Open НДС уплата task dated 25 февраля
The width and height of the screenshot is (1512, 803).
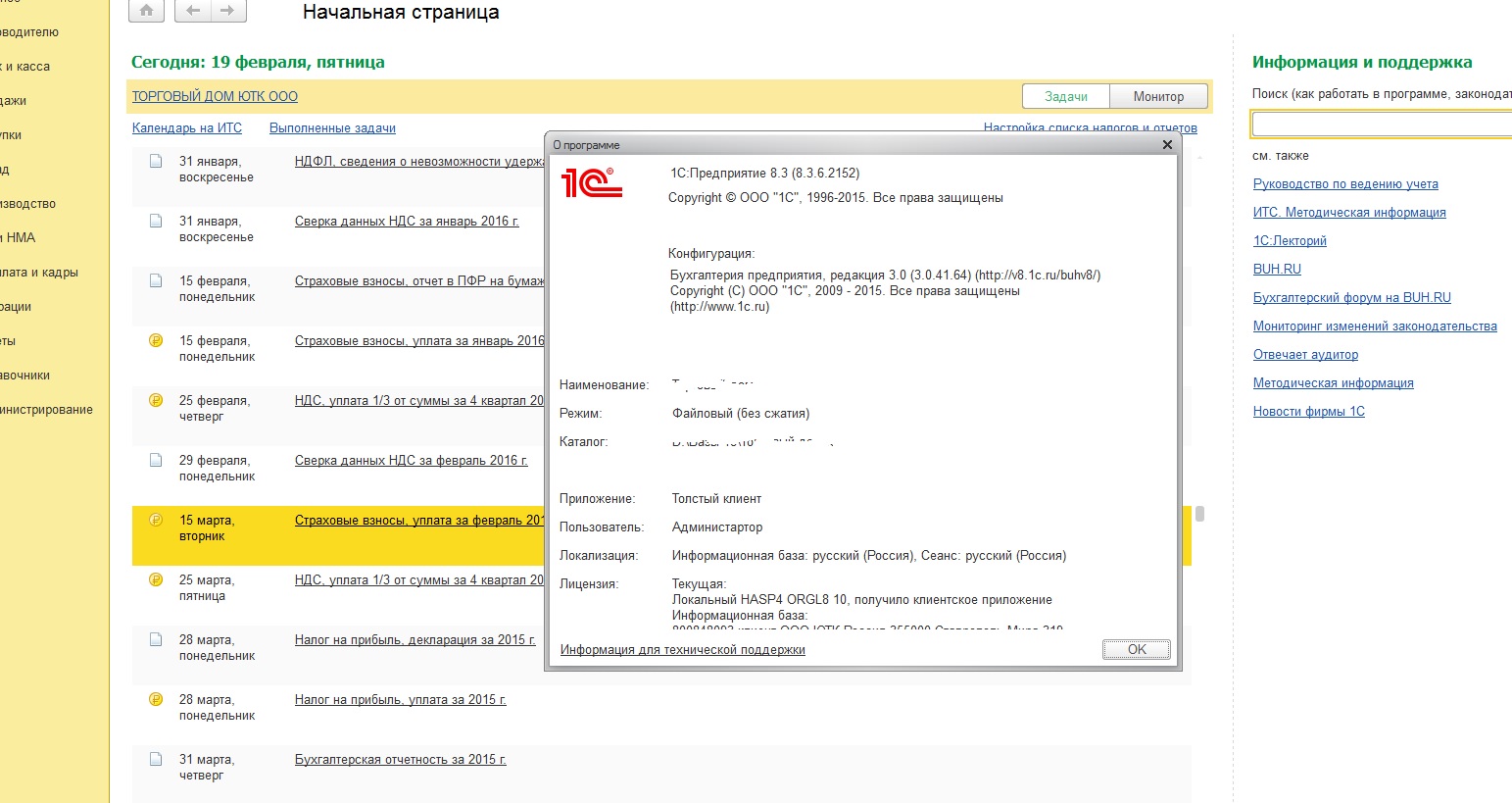pyautogui.click(x=419, y=400)
